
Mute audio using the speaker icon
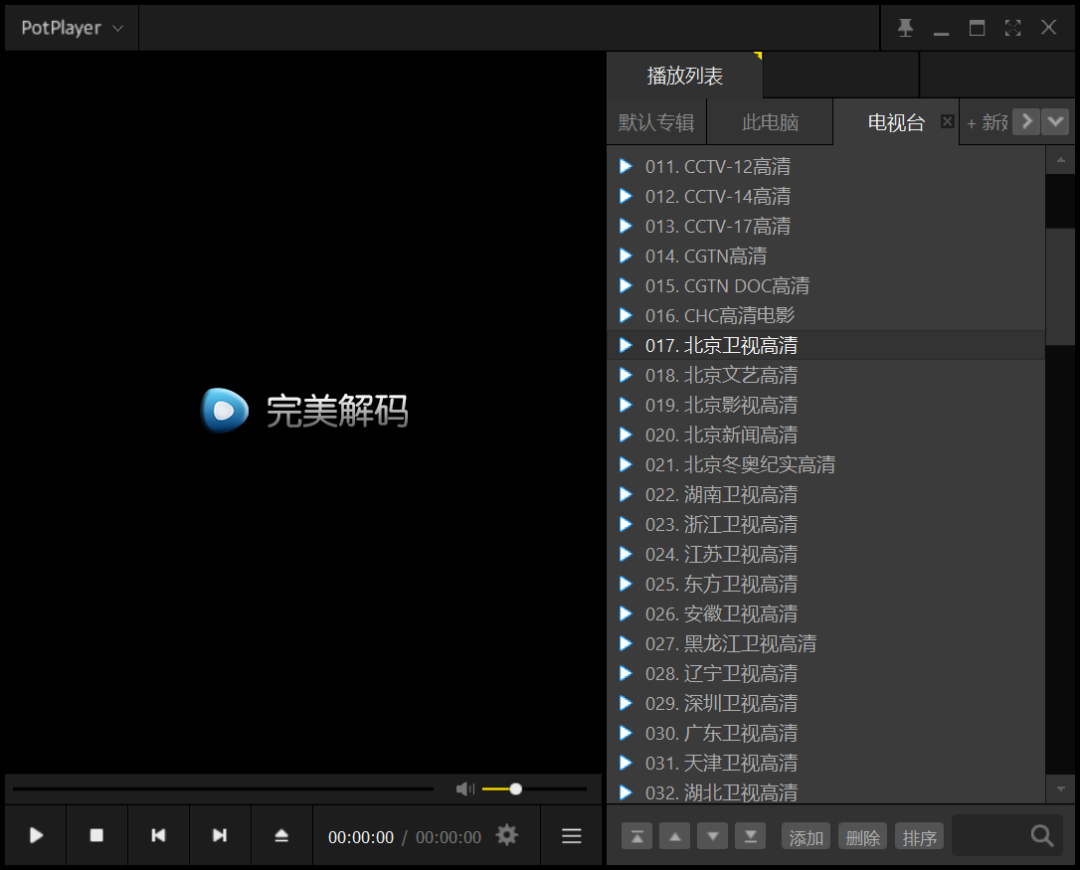[466, 789]
